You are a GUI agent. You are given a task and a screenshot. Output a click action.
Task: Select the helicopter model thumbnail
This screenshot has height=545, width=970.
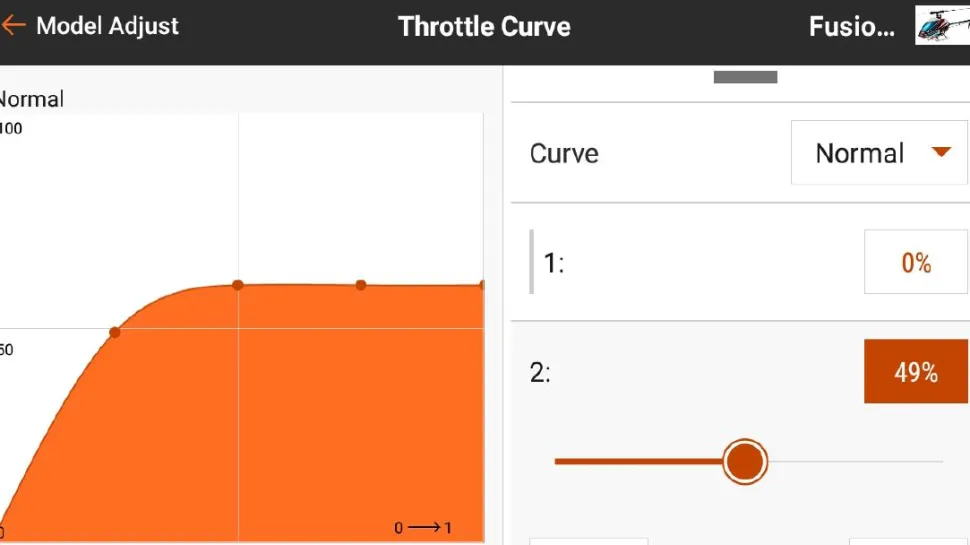coord(941,25)
